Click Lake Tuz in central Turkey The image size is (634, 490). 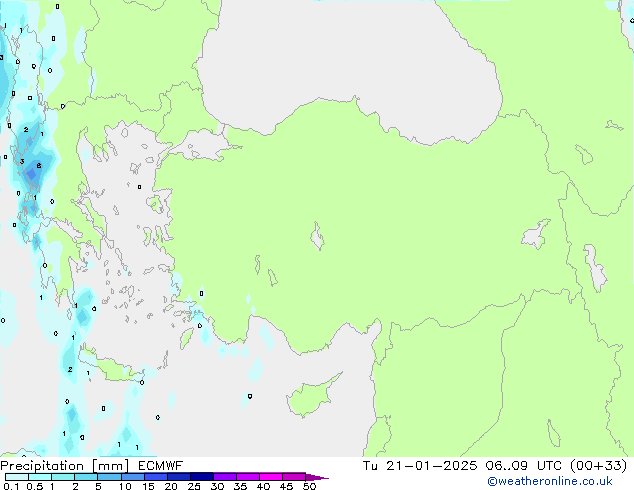tap(320, 240)
